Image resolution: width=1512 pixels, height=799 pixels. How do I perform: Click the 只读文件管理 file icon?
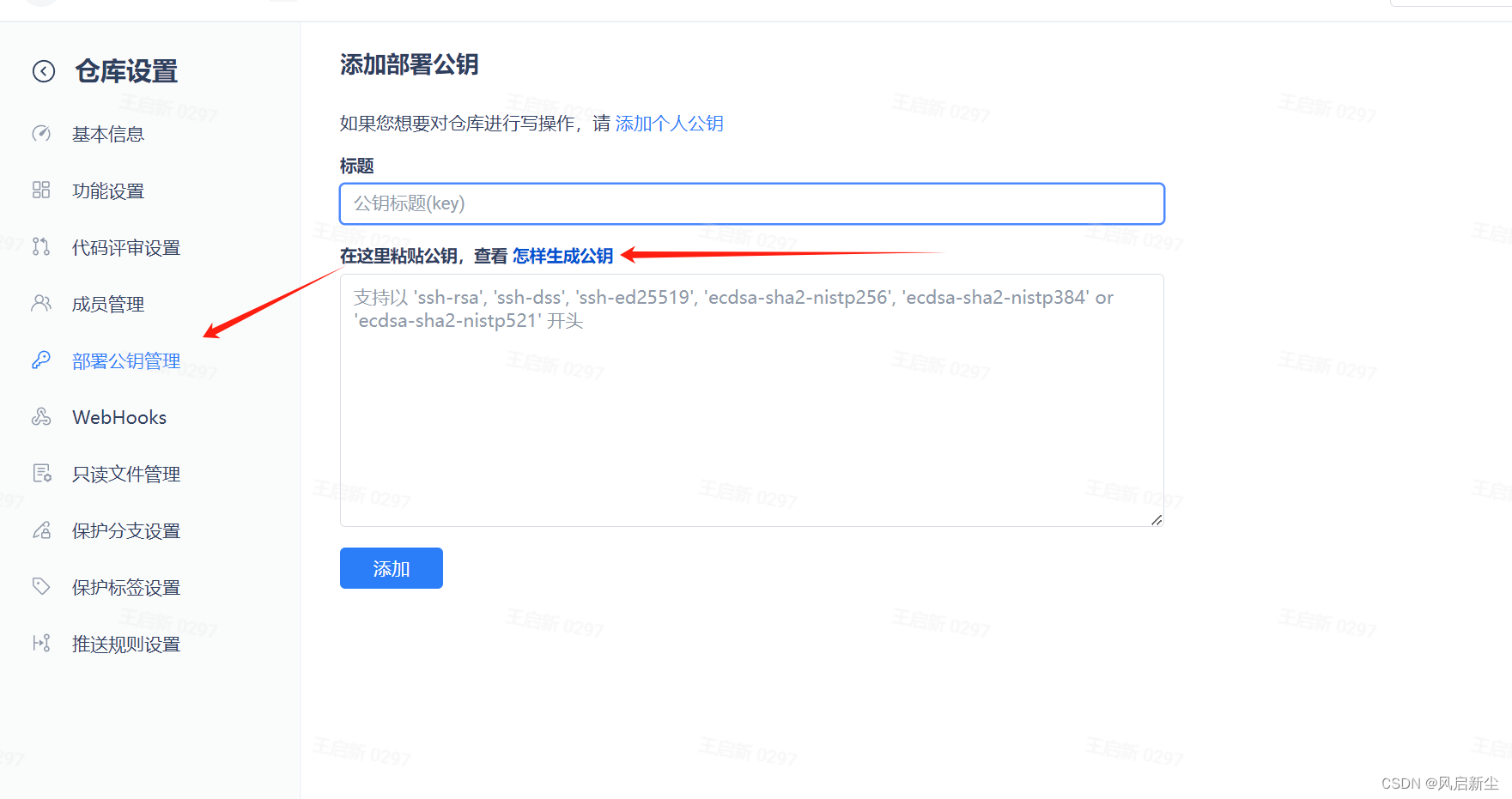click(41, 473)
